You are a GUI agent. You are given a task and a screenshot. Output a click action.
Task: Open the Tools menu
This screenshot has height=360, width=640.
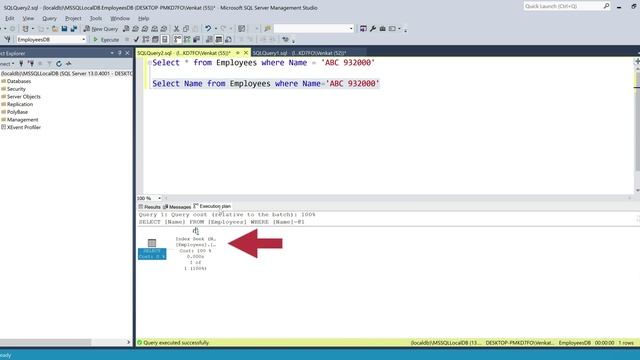point(96,18)
